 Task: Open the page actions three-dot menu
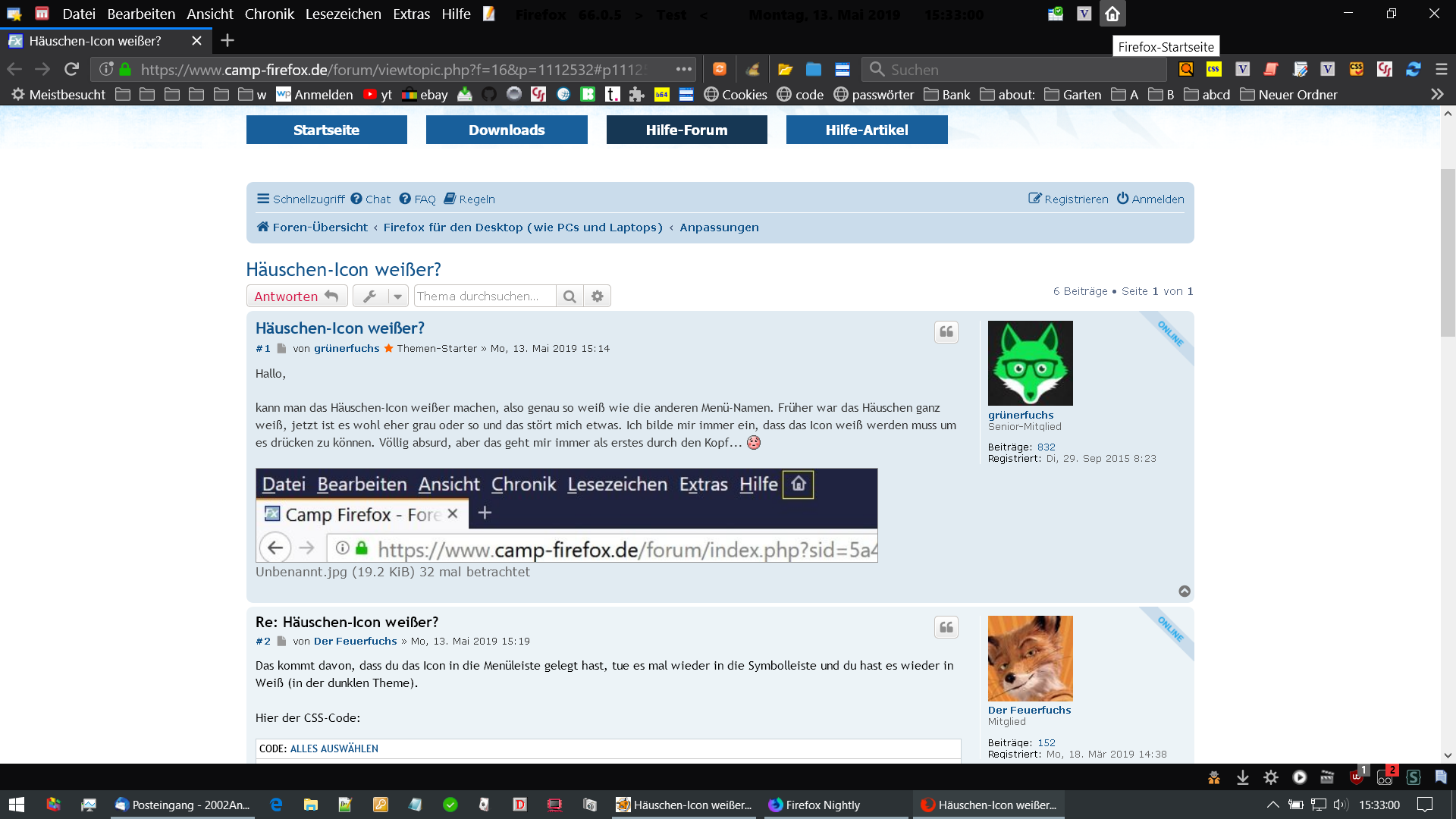click(683, 69)
